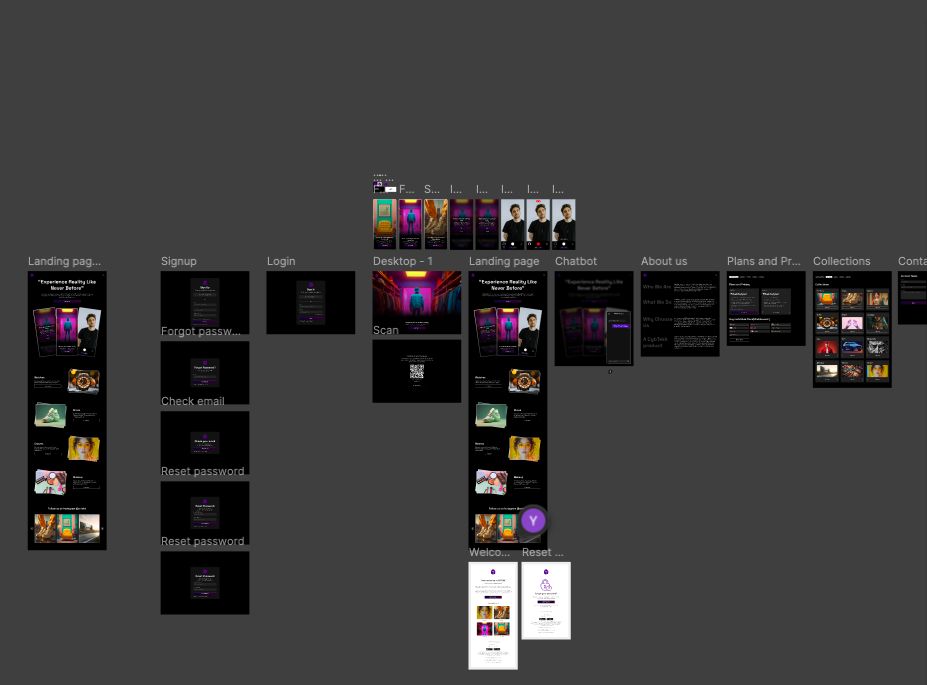Select the Reset ... label next to Welco...

coord(543,552)
